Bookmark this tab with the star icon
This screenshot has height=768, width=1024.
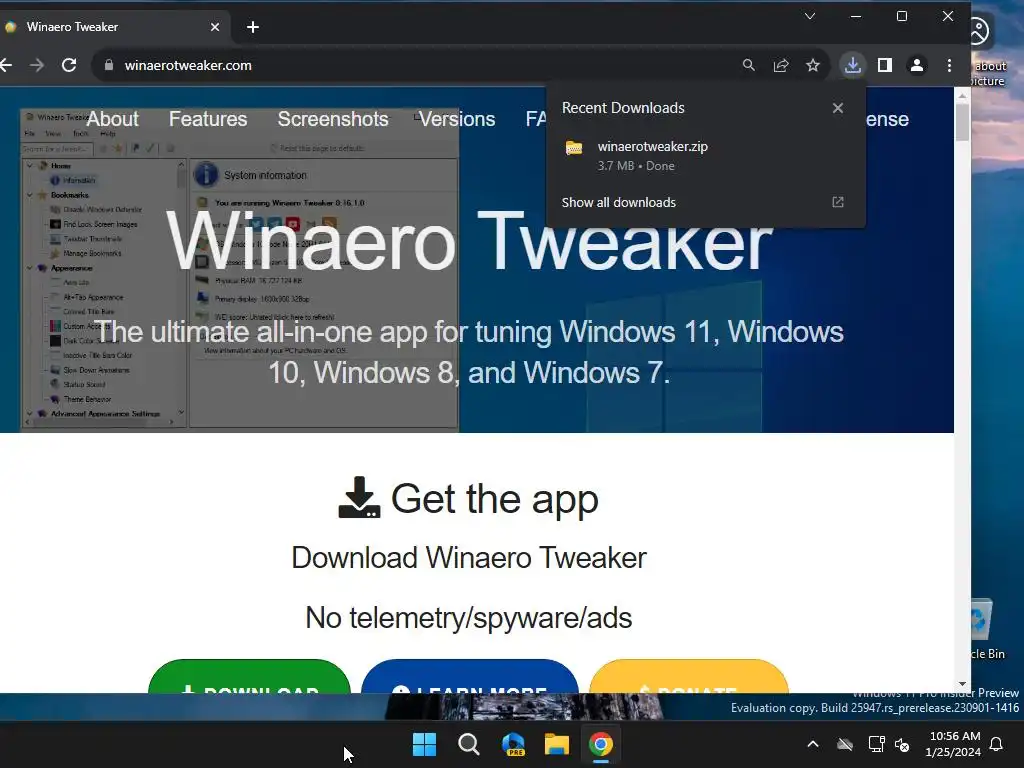click(x=812, y=65)
